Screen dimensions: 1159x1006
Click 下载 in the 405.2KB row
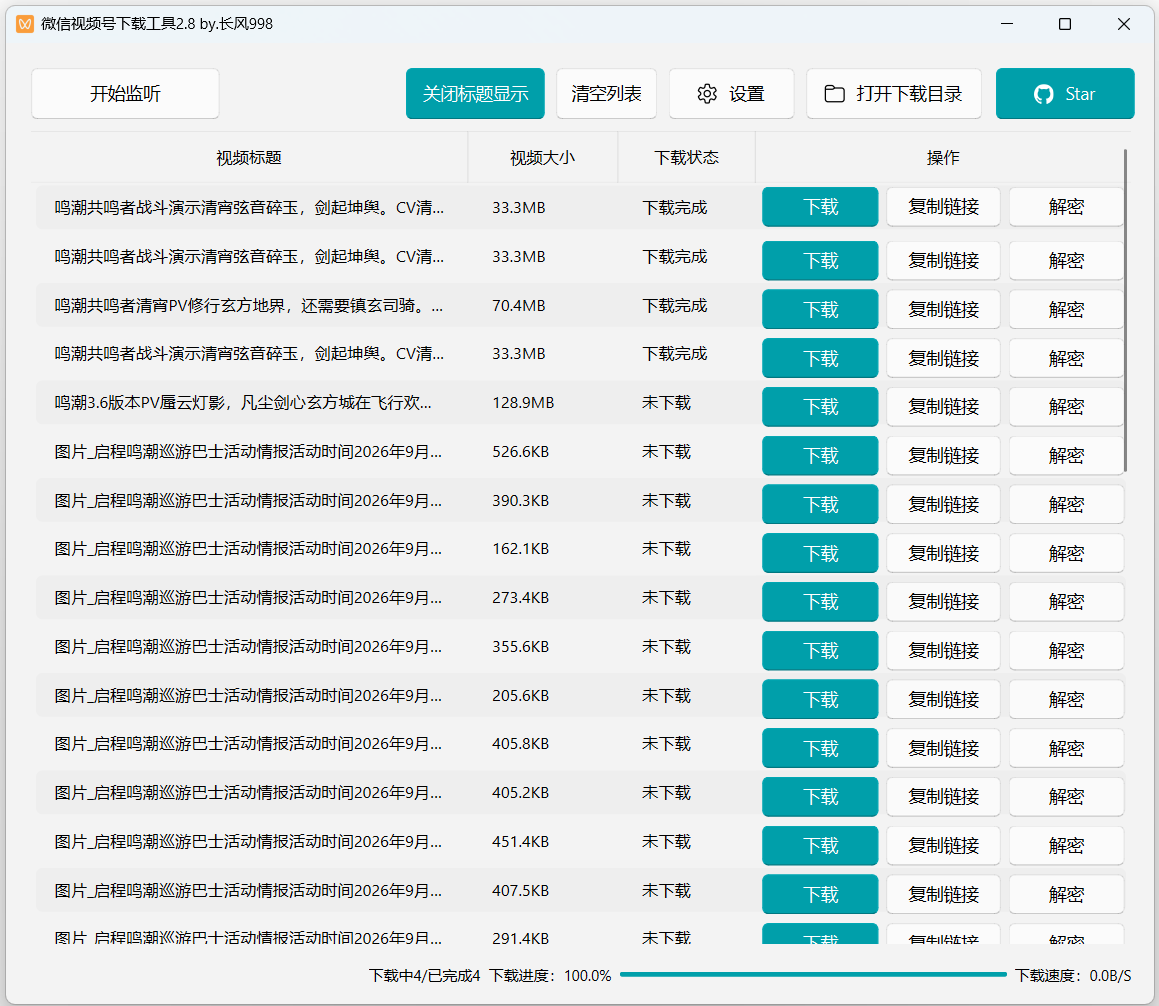coord(820,797)
